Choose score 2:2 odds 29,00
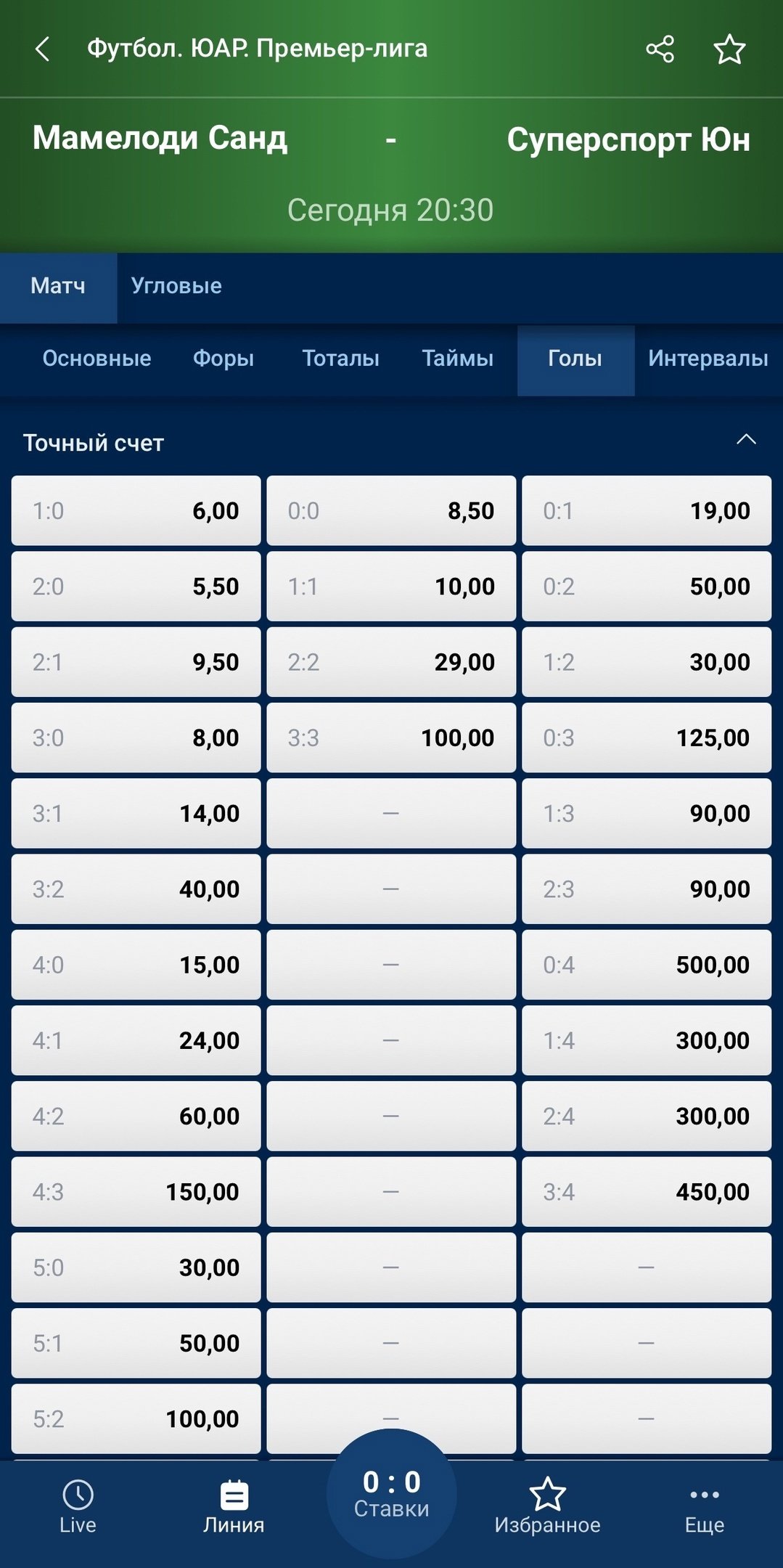Screen dimensions: 783x1568 click(391, 662)
